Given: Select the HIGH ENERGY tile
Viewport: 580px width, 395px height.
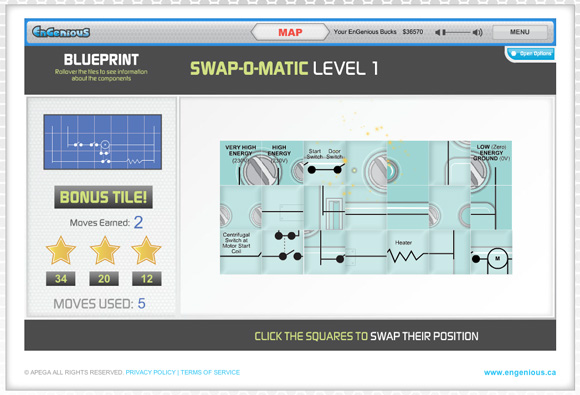Looking at the screenshot, I should pyautogui.click(x=283, y=163).
